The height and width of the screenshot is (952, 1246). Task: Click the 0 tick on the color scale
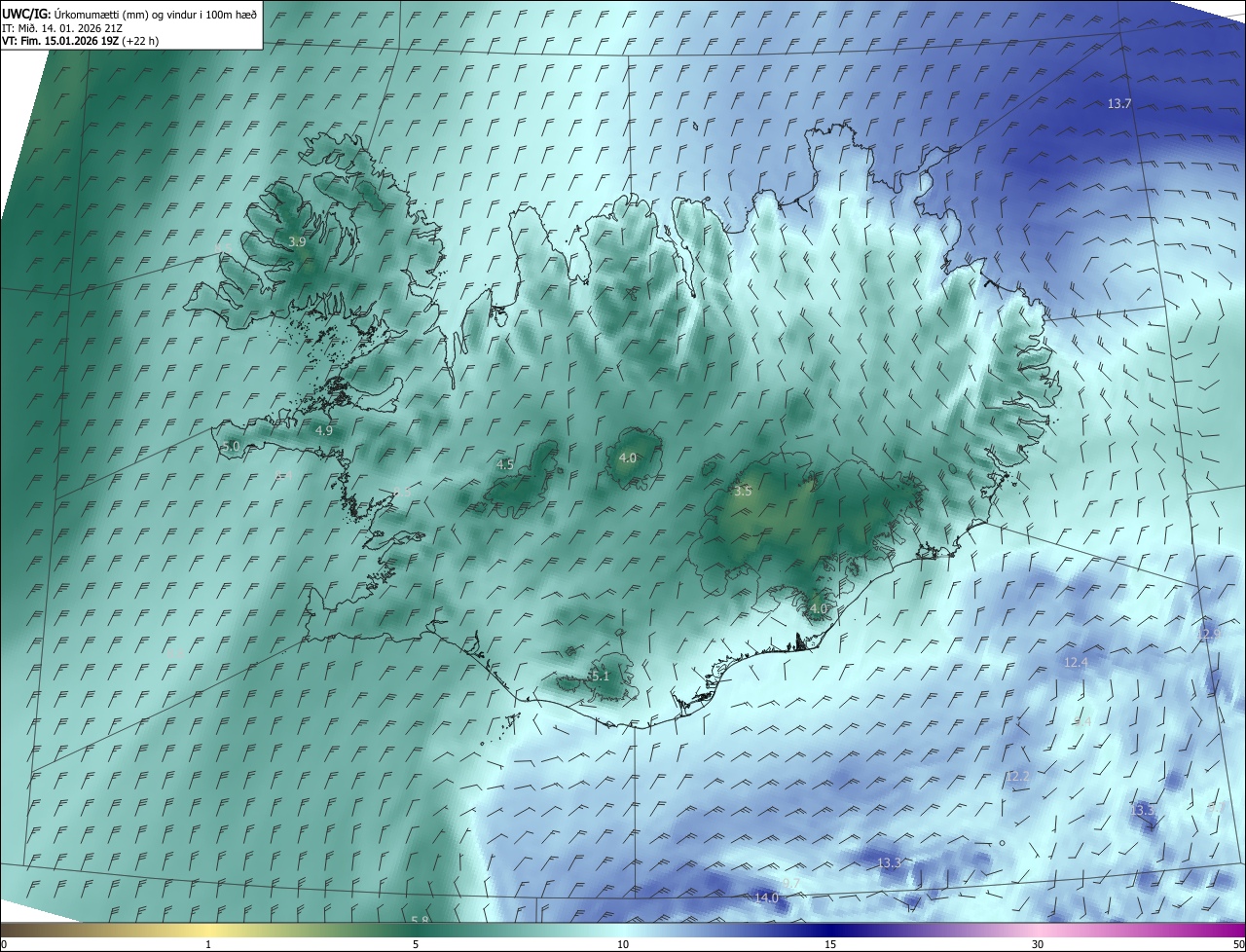4,945
